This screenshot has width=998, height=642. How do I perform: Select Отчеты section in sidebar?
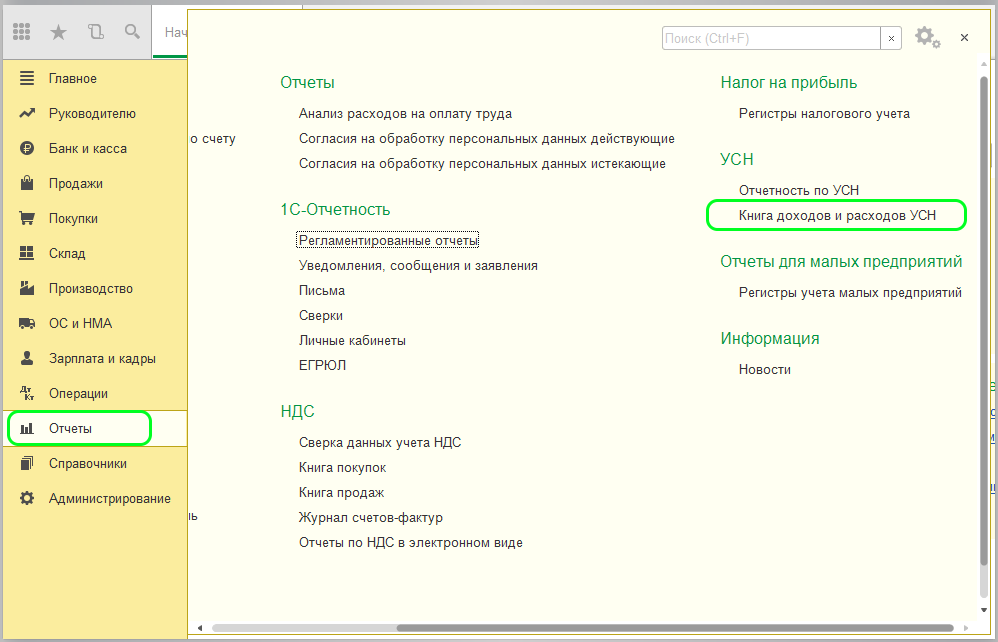tap(70, 429)
